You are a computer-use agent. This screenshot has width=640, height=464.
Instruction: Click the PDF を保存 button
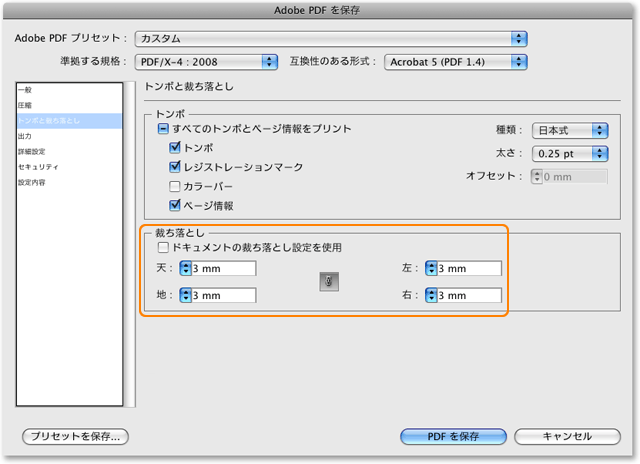coord(454,436)
